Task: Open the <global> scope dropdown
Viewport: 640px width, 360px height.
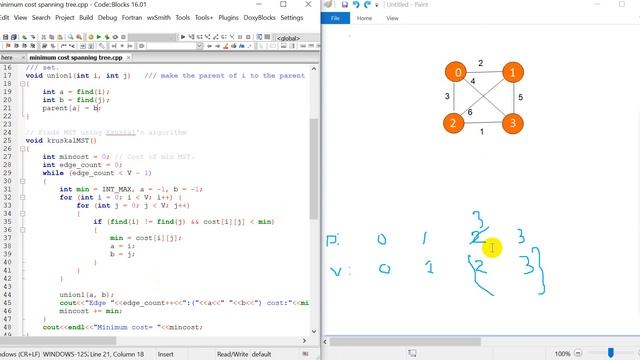Action: point(297,38)
